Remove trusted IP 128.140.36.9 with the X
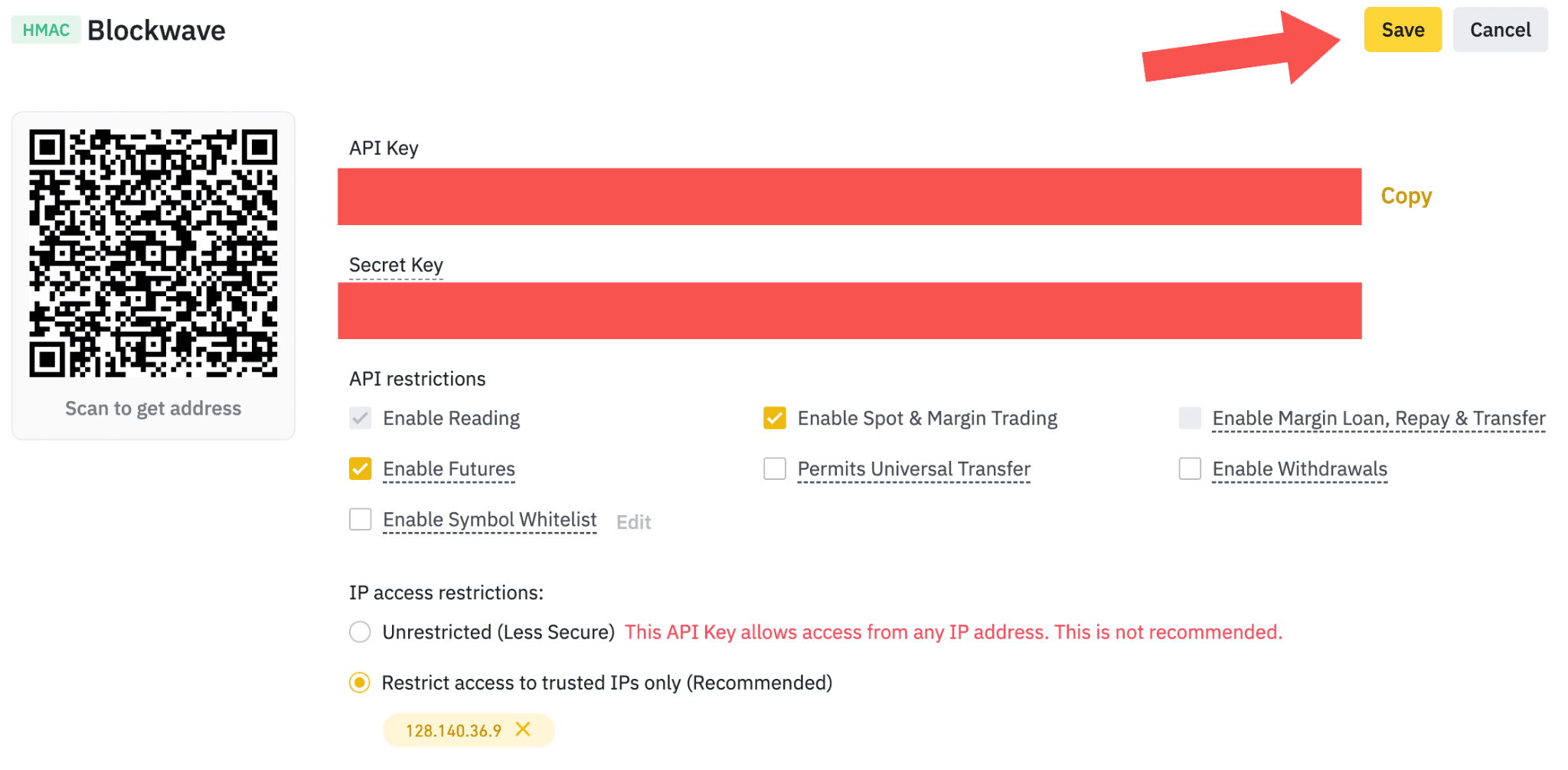This screenshot has height=770, width=1568. click(523, 729)
